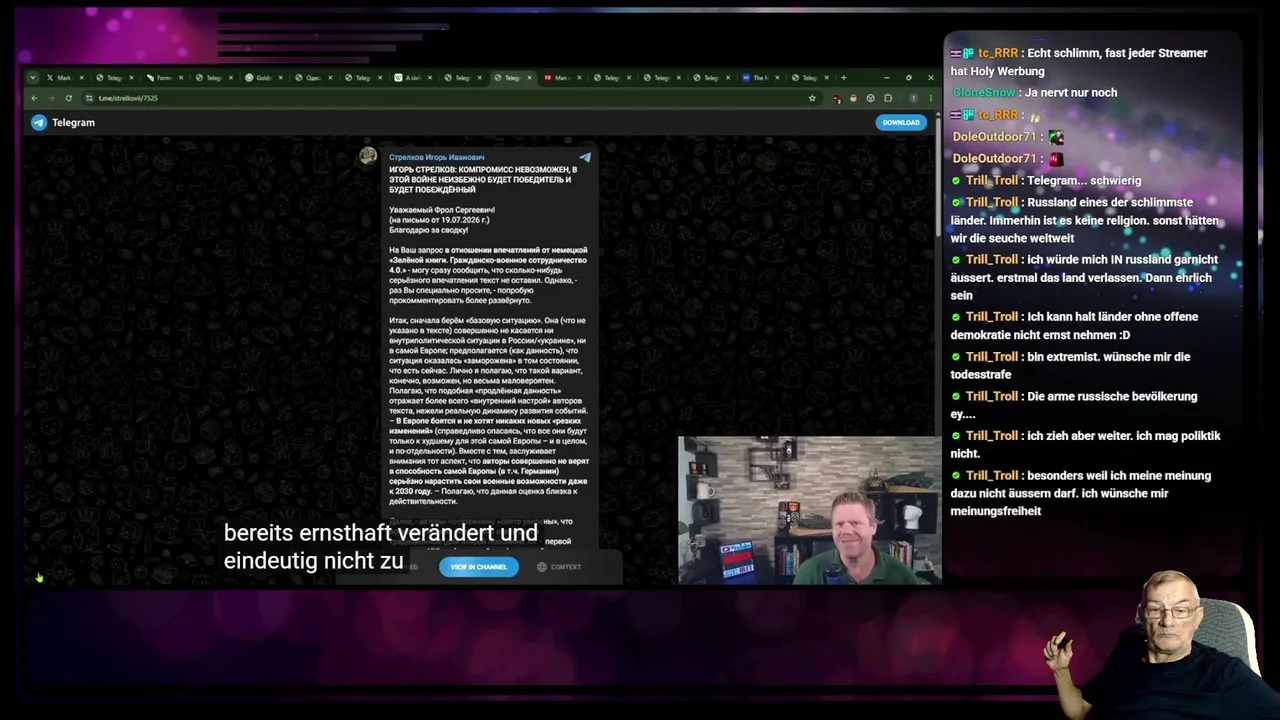Close the 'Form' tab
The width and height of the screenshot is (1280, 720).
tap(181, 78)
